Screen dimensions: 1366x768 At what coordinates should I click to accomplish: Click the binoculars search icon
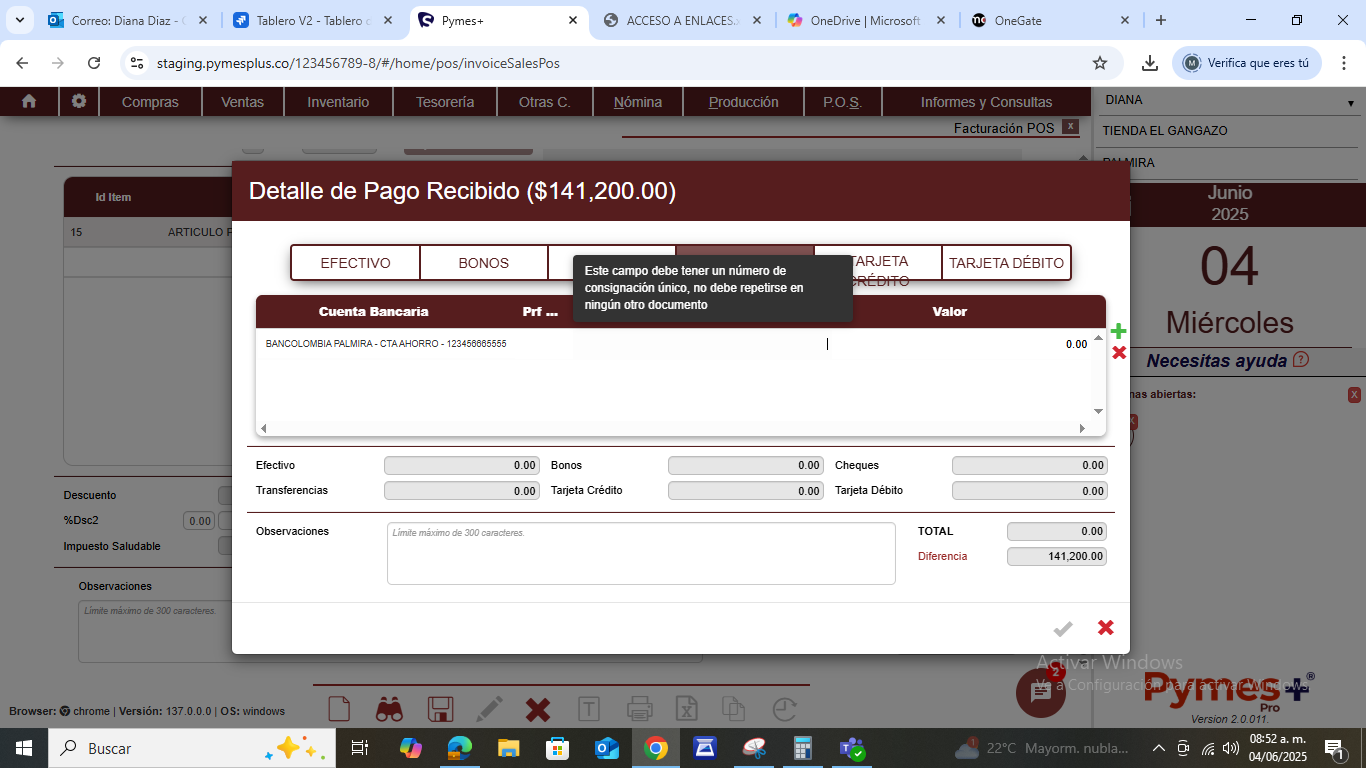(389, 710)
